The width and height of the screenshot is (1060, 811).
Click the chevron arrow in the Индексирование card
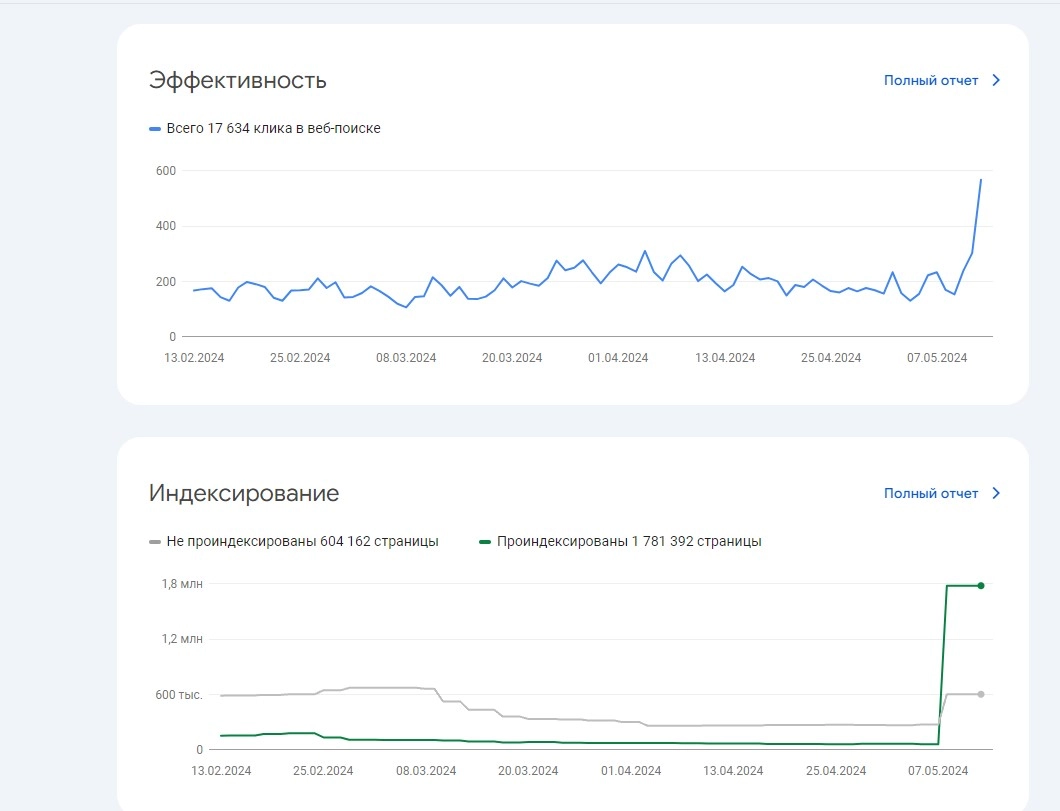(x=996, y=493)
